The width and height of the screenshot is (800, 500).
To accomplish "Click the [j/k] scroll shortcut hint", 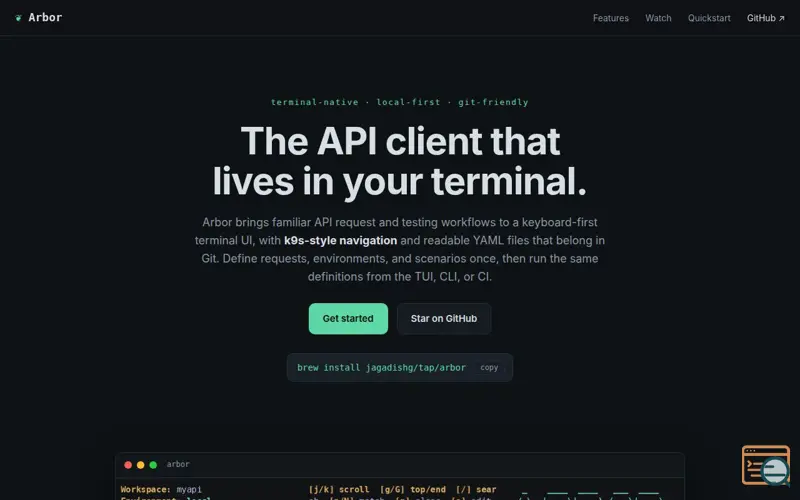I will [339, 489].
